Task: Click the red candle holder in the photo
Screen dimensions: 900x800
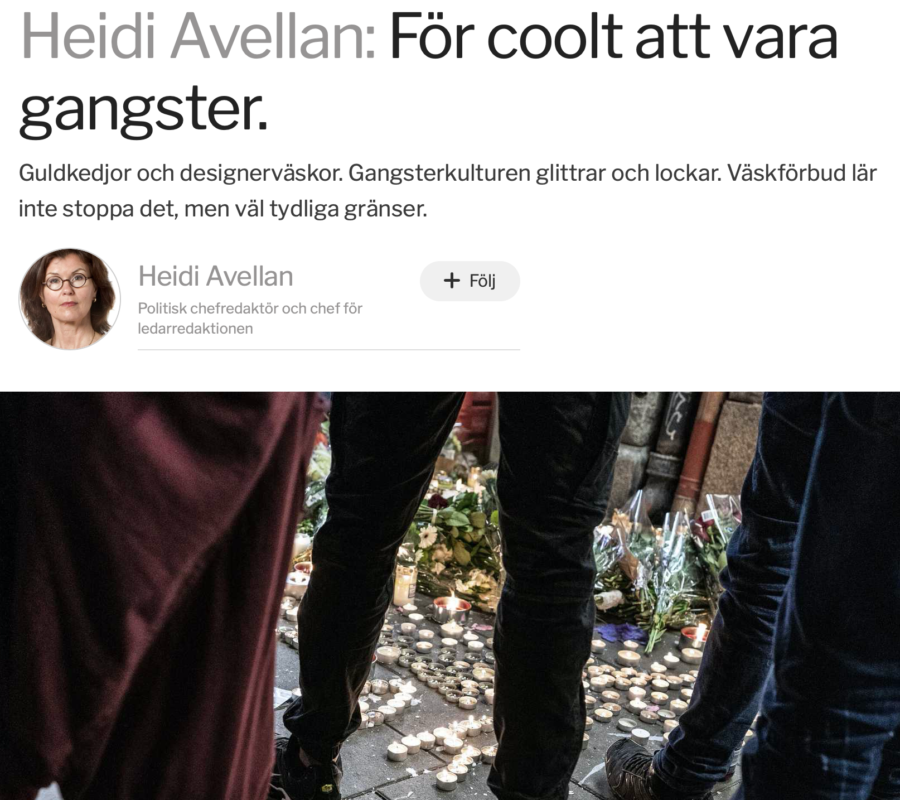Action: click(451, 609)
